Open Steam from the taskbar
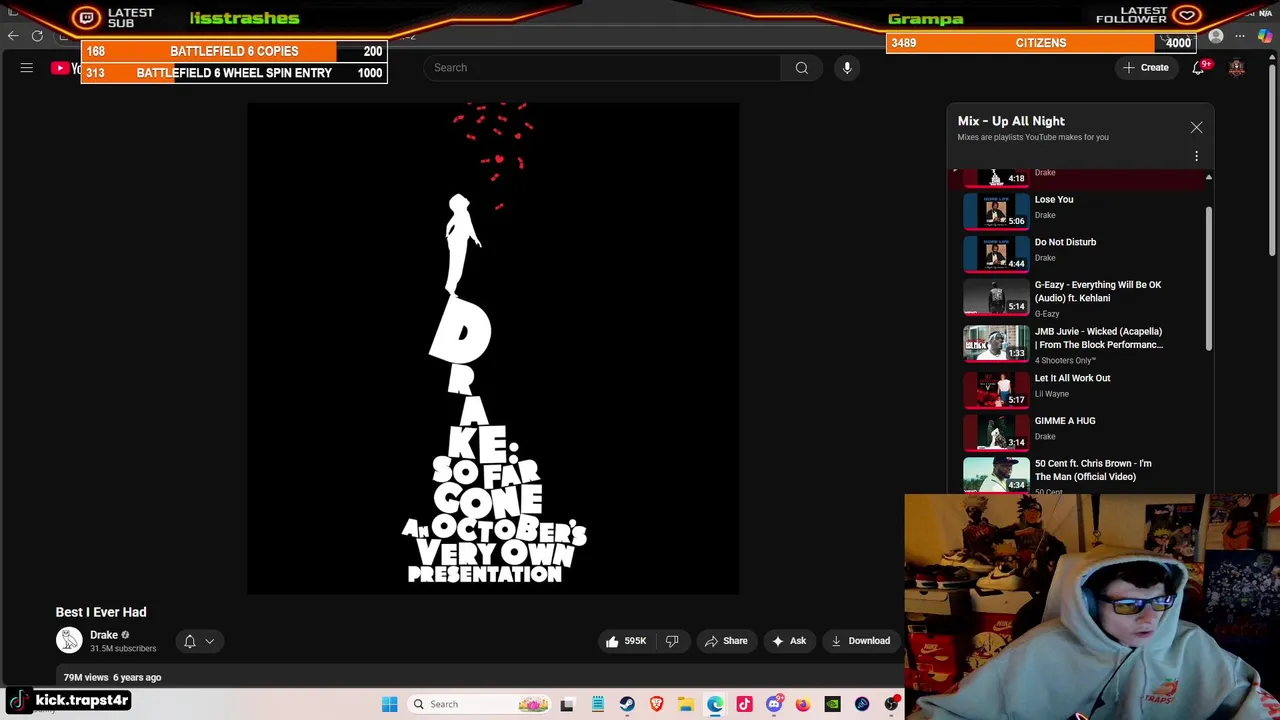 tap(627, 704)
